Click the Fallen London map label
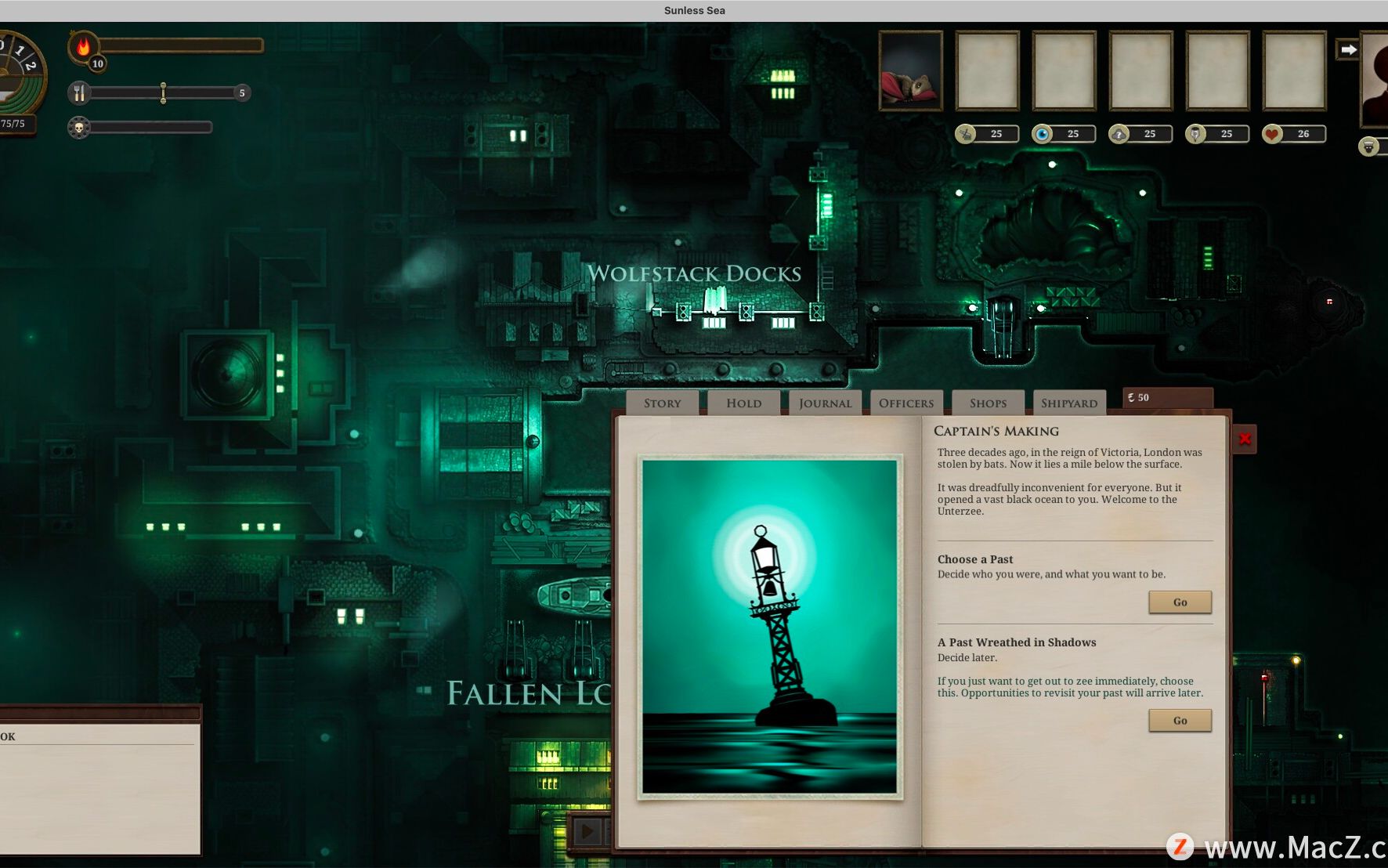 point(528,693)
